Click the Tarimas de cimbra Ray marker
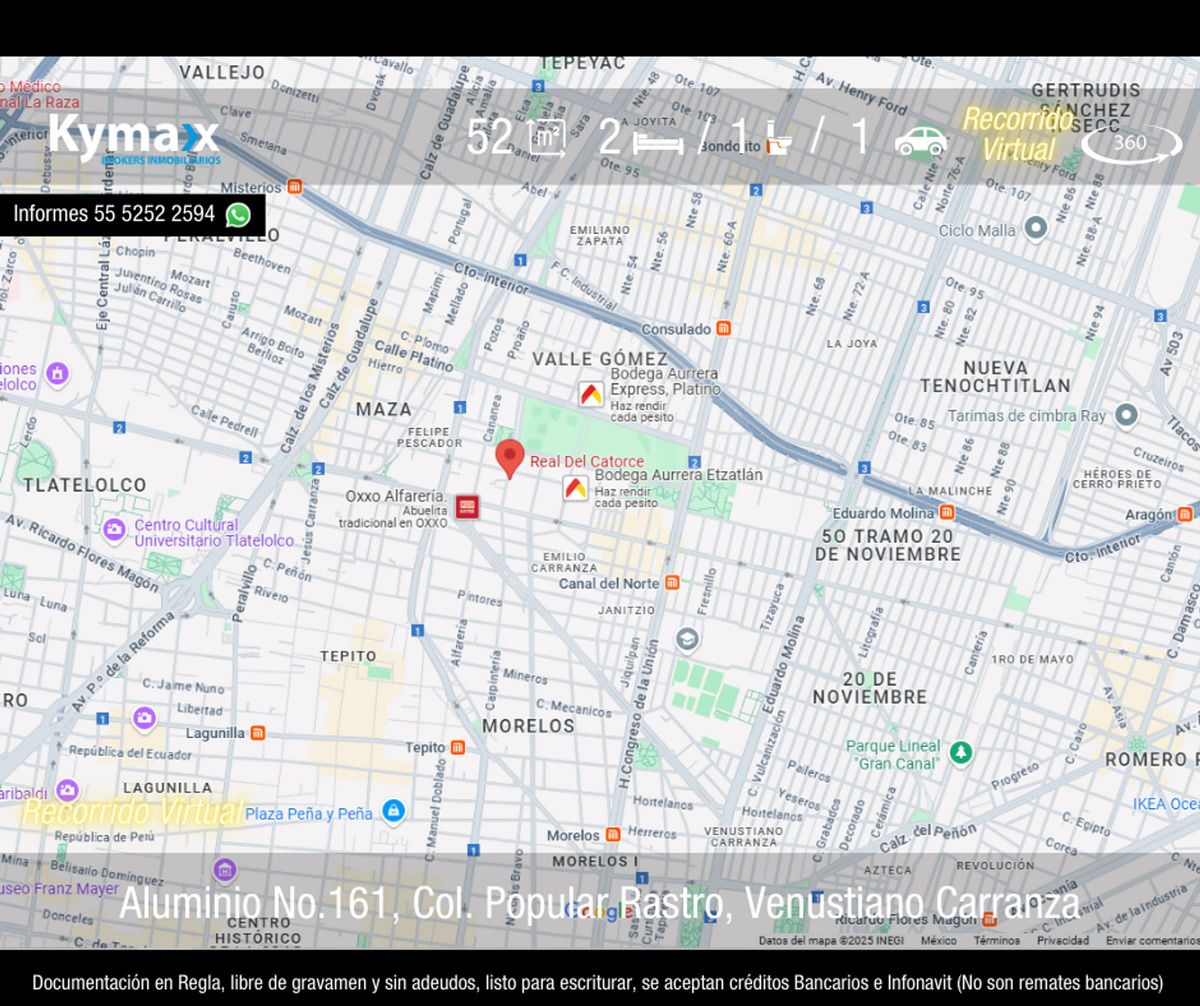The image size is (1200, 1006). click(1127, 415)
